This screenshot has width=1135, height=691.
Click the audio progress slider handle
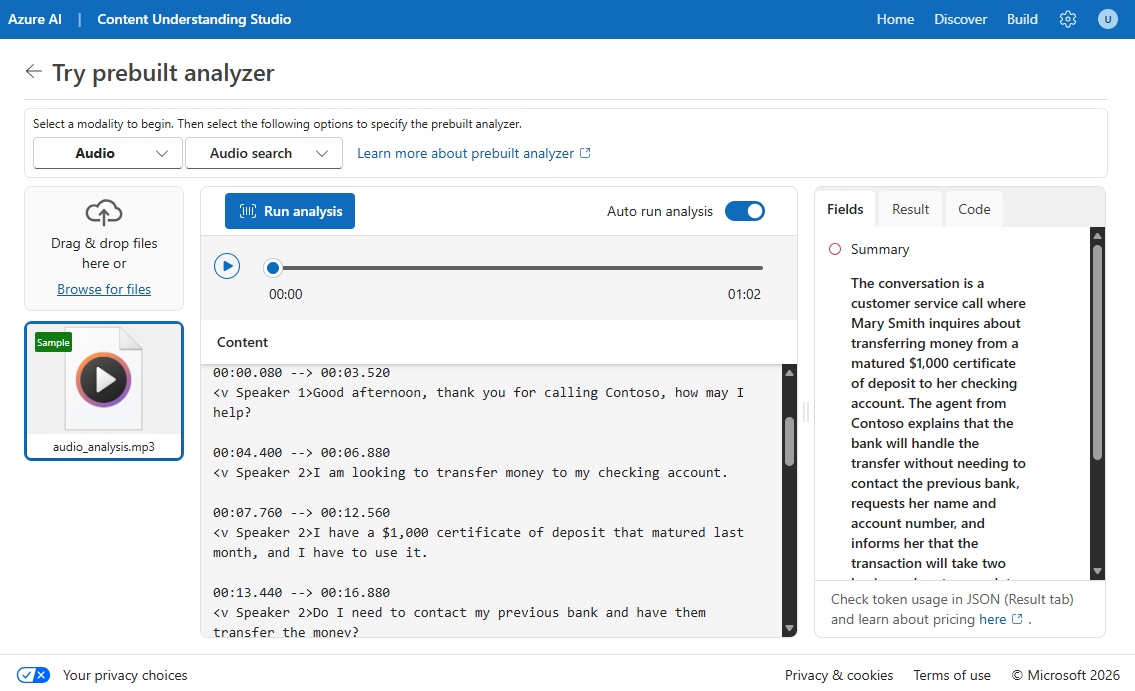[x=273, y=268]
